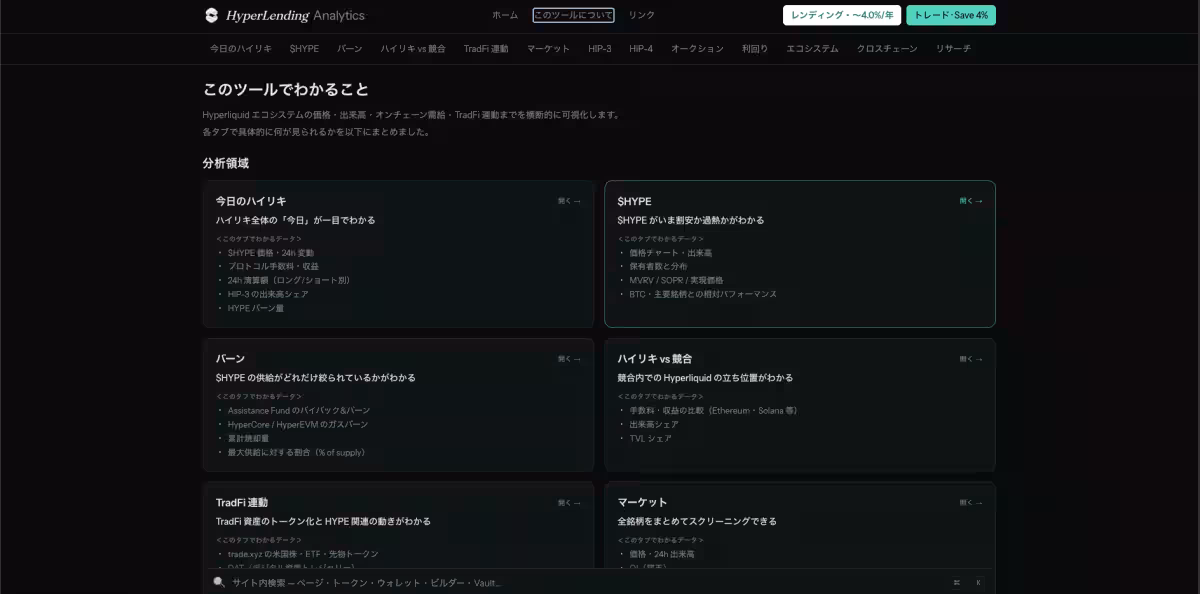Click '最大供給に対する割合（% of supply）' item
The height and width of the screenshot is (594, 1200).
tap(296, 453)
